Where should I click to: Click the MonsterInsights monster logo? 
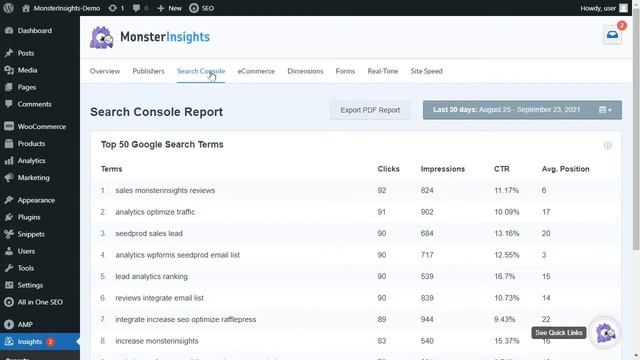point(101,38)
